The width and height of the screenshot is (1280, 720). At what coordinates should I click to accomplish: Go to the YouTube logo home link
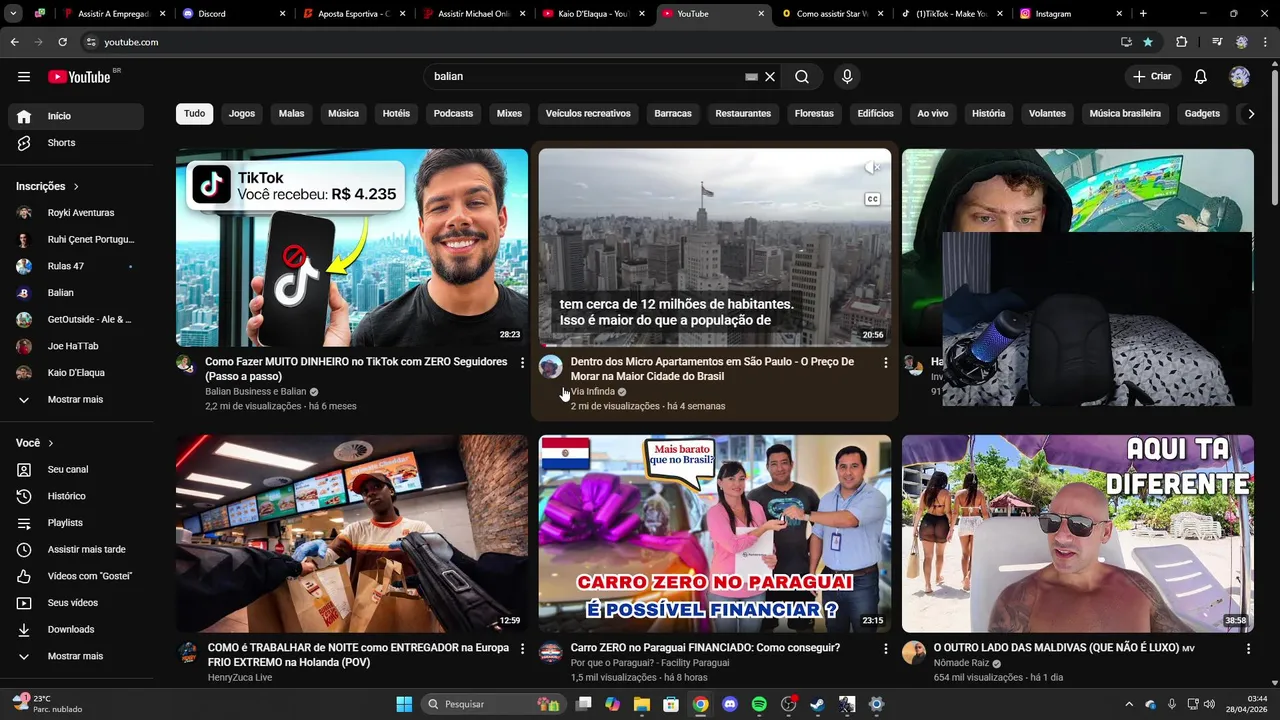[x=79, y=77]
